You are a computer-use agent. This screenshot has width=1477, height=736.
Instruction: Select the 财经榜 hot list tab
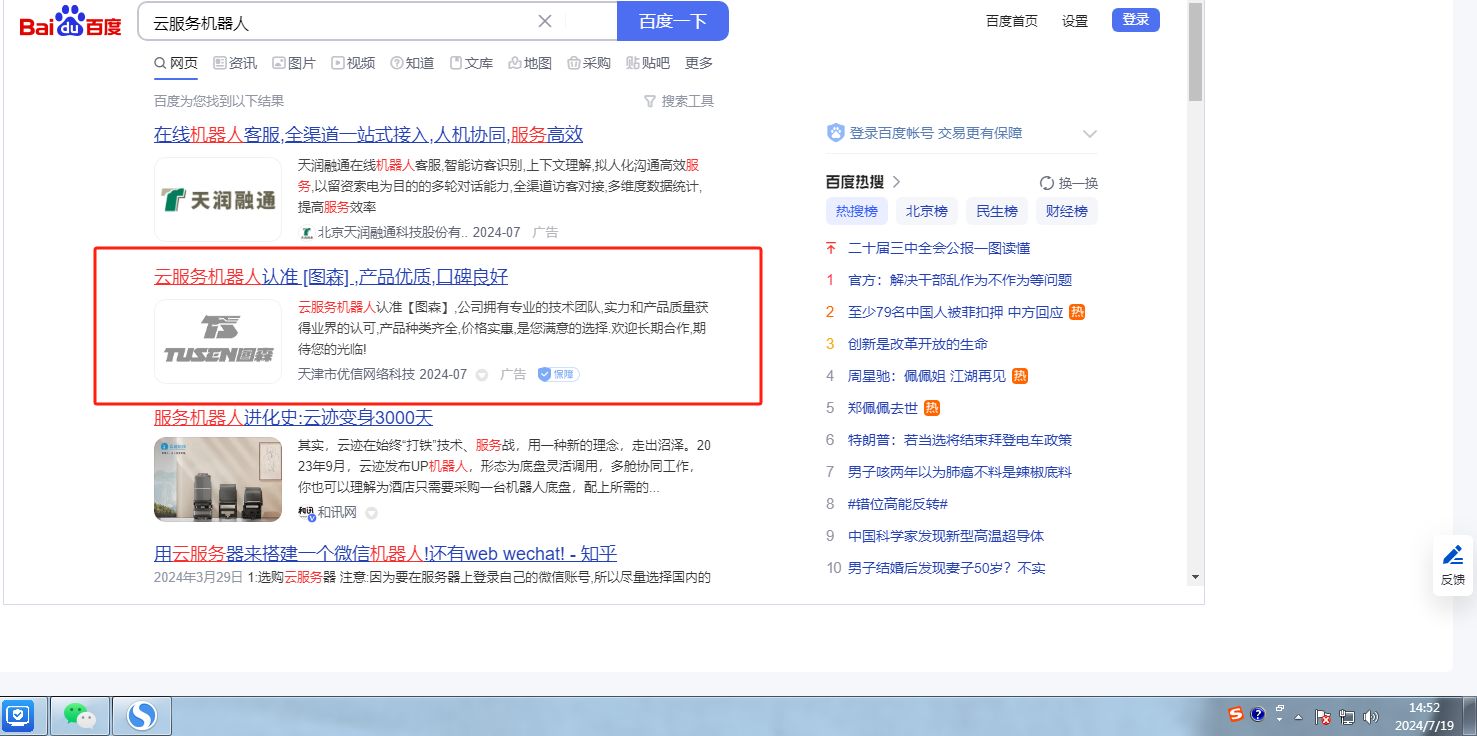(1067, 211)
